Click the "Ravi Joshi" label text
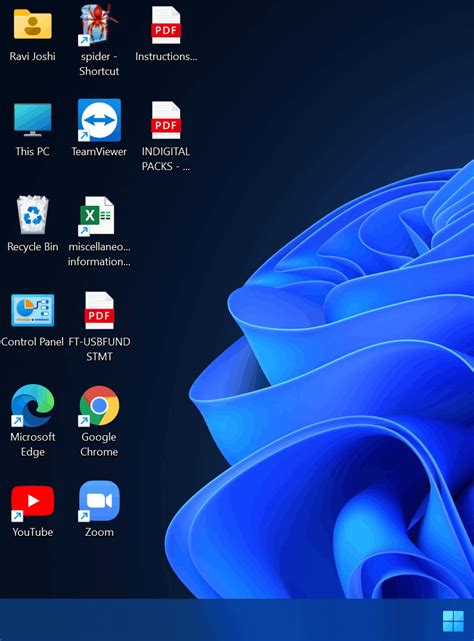The image size is (474, 641). pyautogui.click(x=33, y=56)
